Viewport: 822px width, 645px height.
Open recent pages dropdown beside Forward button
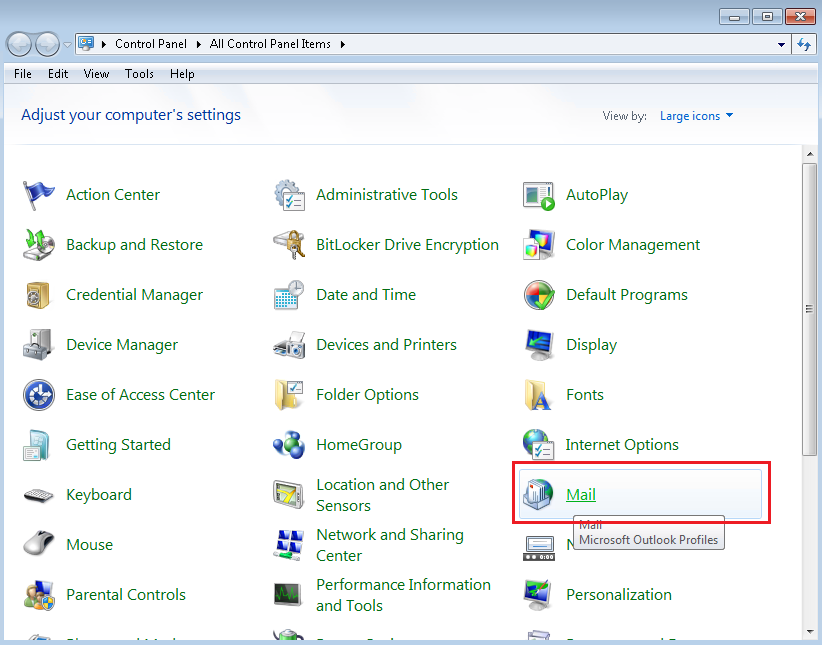tap(67, 45)
